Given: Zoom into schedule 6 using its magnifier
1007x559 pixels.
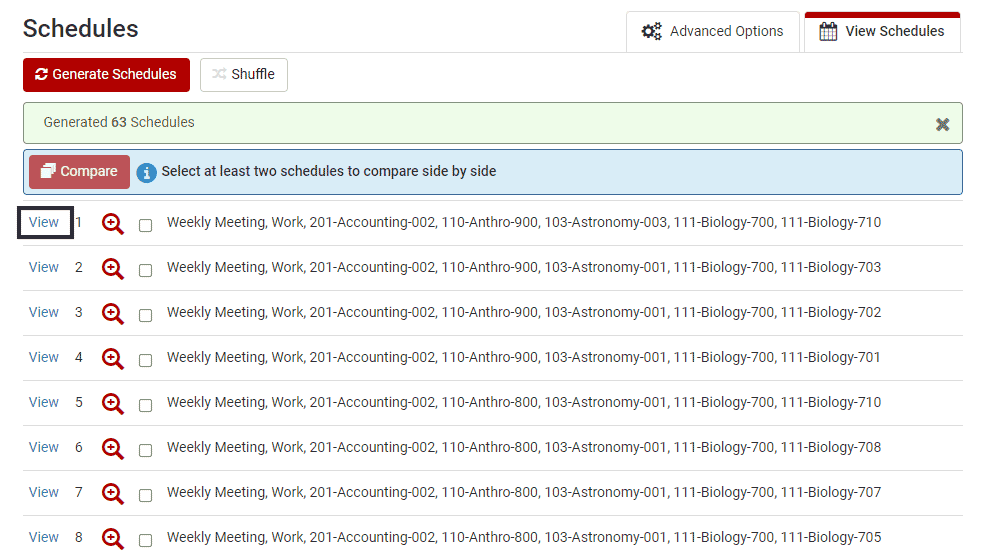Looking at the screenshot, I should tap(112, 448).
